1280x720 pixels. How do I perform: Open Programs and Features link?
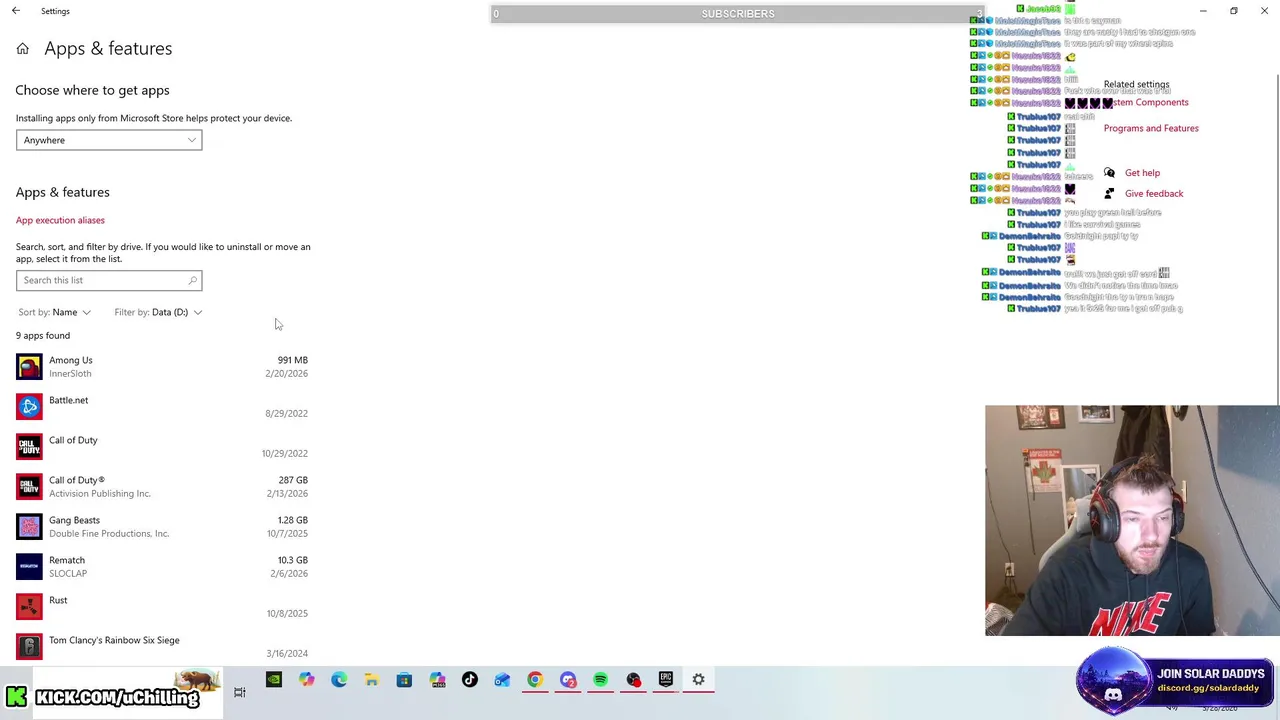click(x=1151, y=128)
